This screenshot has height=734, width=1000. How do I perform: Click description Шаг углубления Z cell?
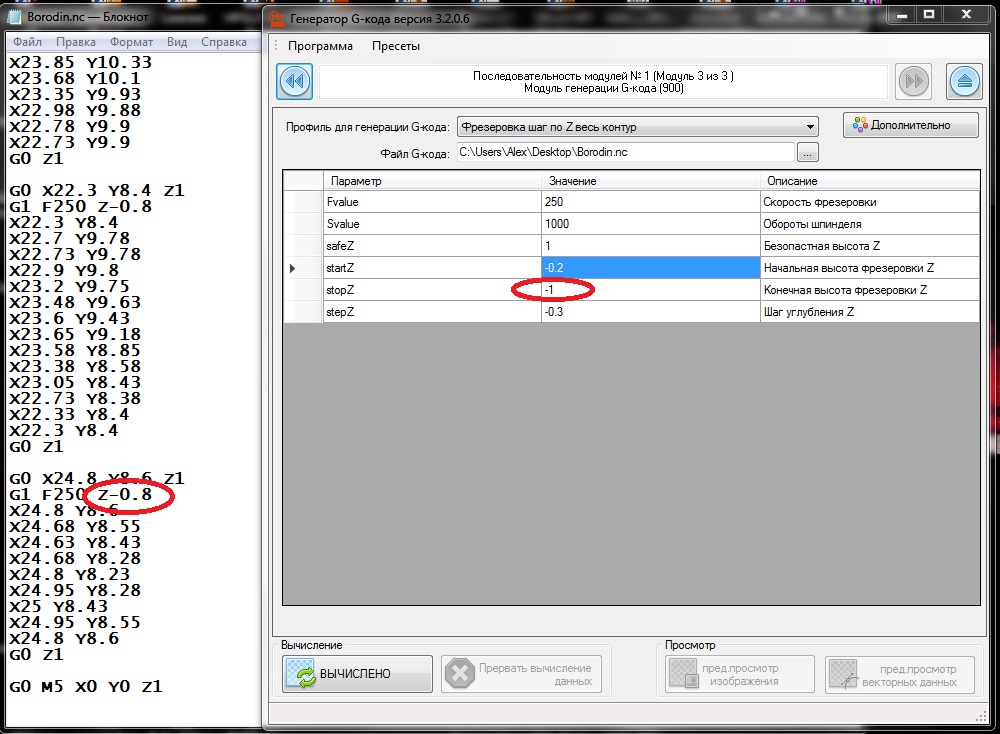[x=870, y=312]
